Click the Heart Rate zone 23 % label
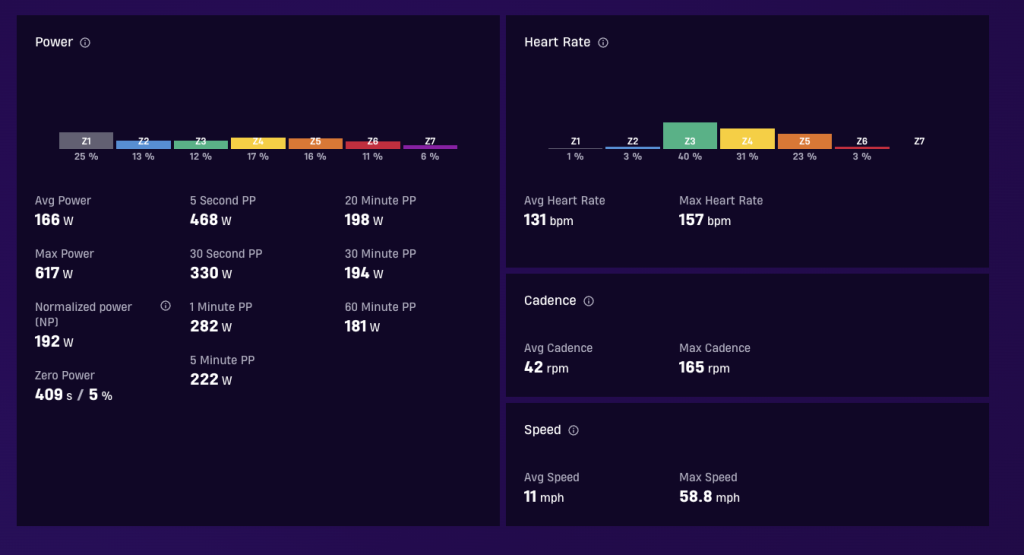 pyautogui.click(x=805, y=157)
